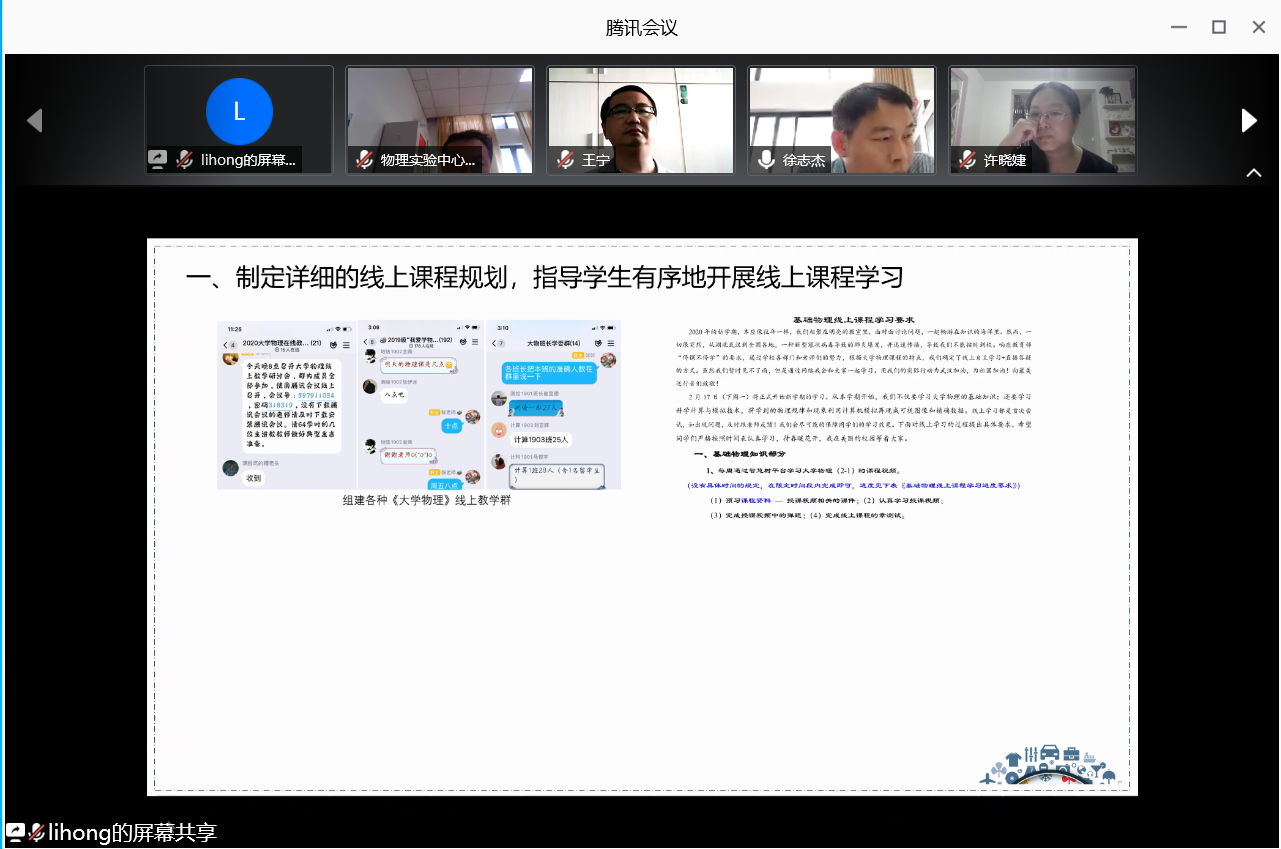The height and width of the screenshot is (849, 1281).
Task: Click the muted mic icon next to 许晓婕
Action: pyautogui.click(x=967, y=159)
